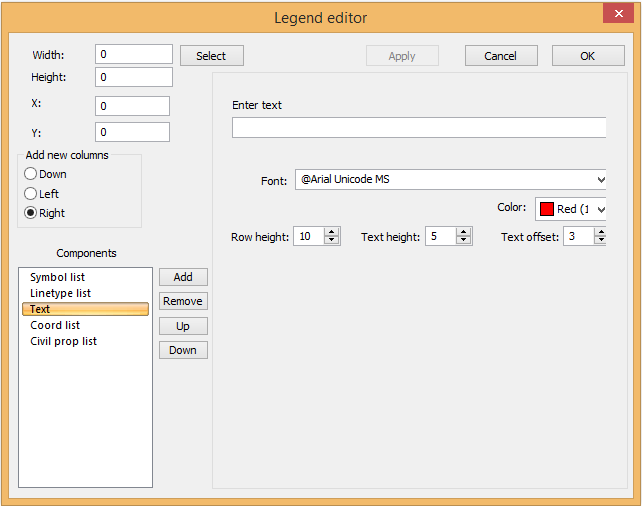
Task: Expand the Color dropdown
Action: click(x=600, y=209)
